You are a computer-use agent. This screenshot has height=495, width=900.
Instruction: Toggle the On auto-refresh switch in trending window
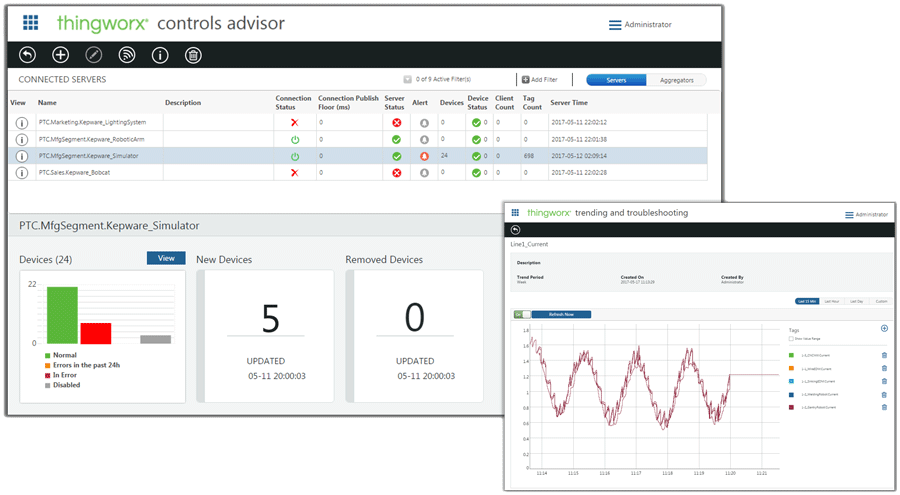click(522, 315)
